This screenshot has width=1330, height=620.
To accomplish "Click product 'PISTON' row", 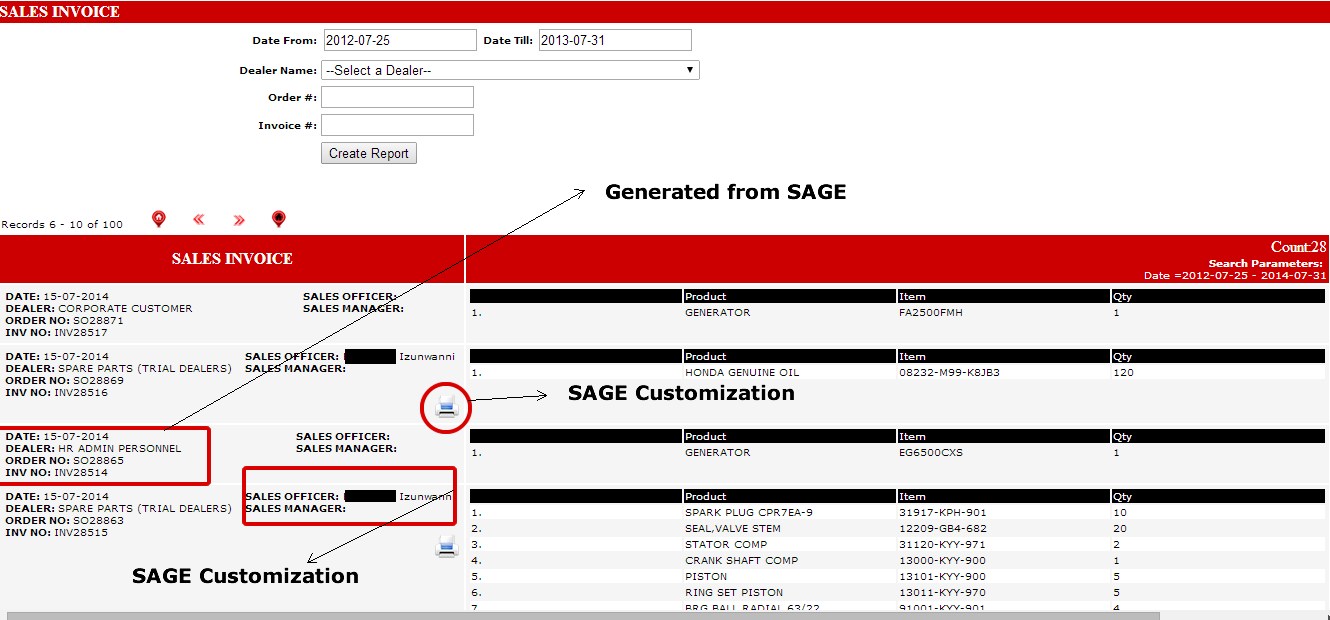I will click(x=706, y=576).
